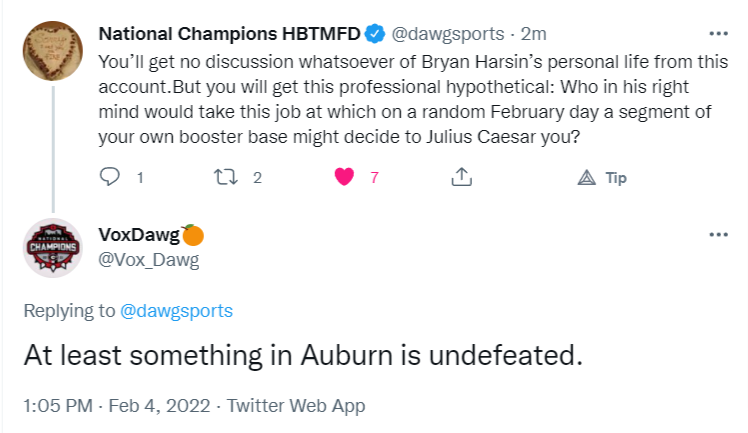
Task: Click the Twitter Web App source label
Action: [295, 406]
